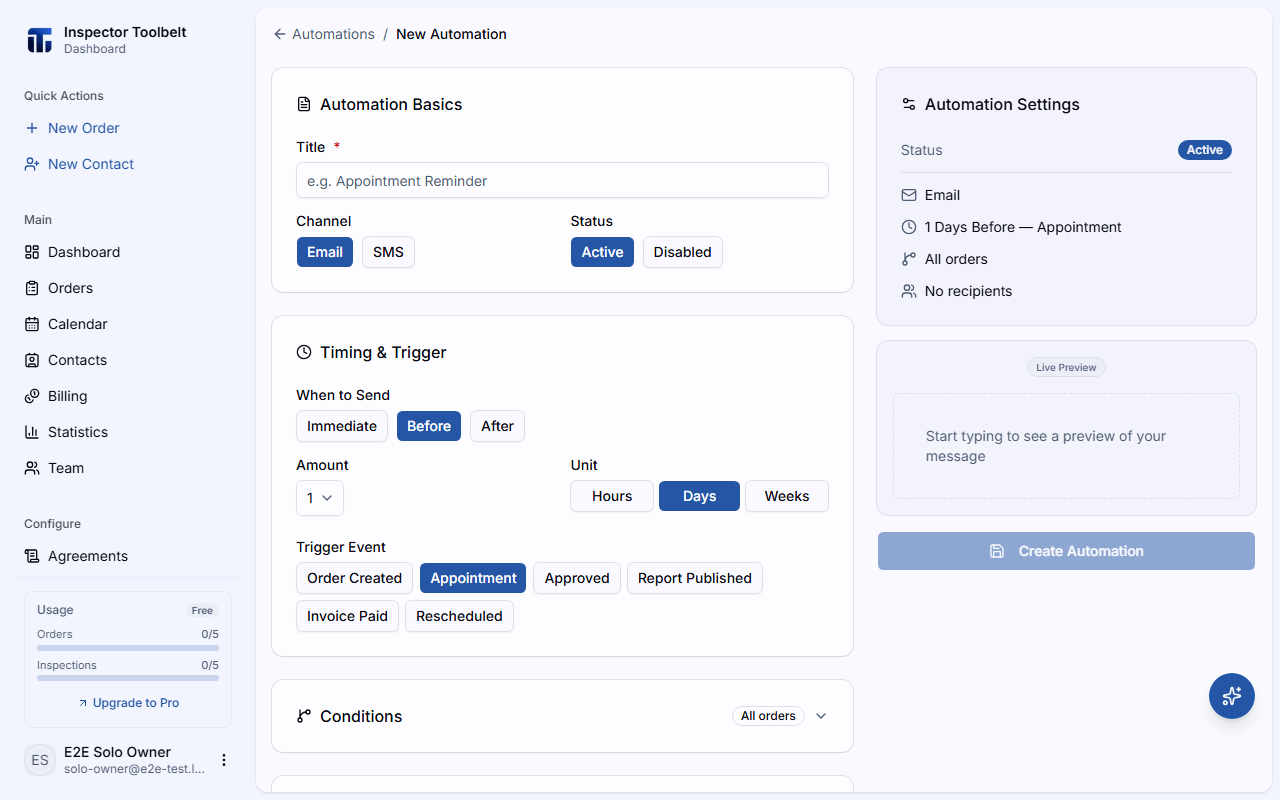Image resolution: width=1280 pixels, height=800 pixels.
Task: Select Hours as the unit
Action: click(612, 496)
